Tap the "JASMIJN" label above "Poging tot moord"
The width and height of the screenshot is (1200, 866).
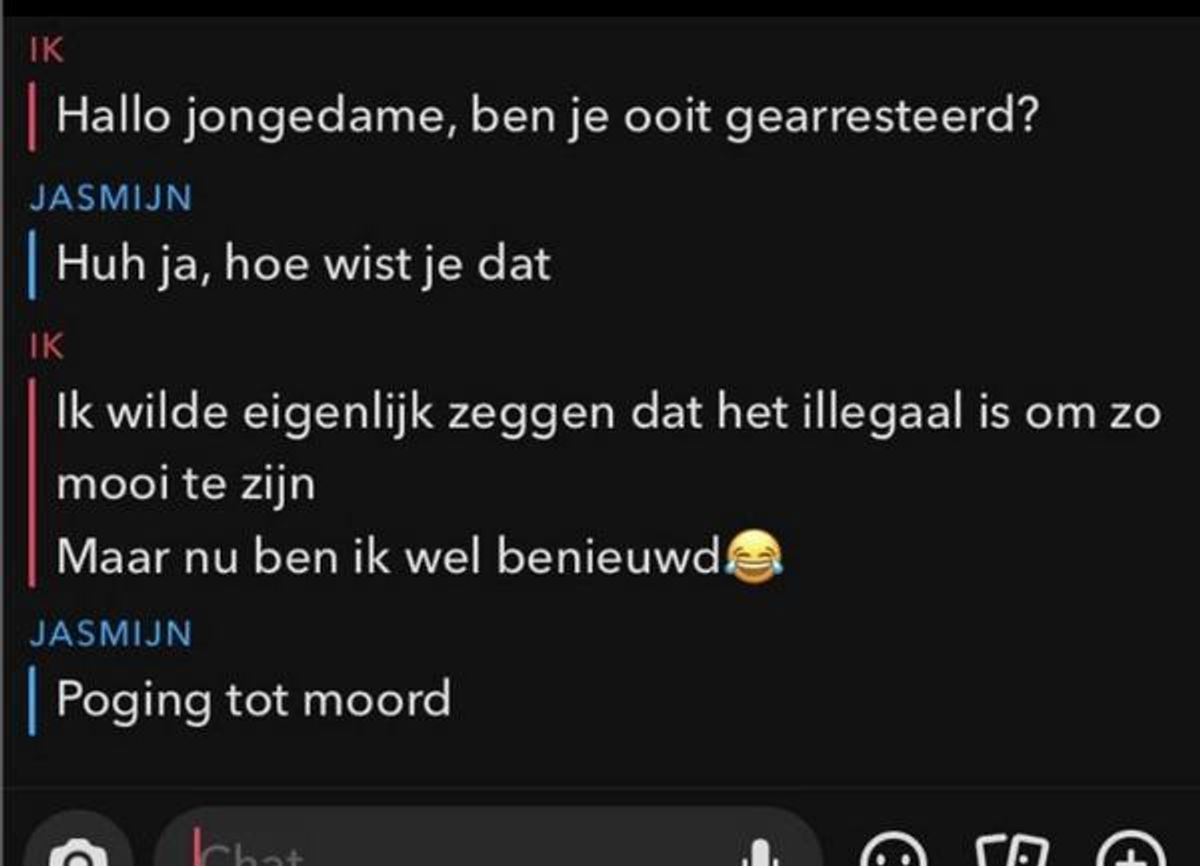pyautogui.click(x=111, y=633)
